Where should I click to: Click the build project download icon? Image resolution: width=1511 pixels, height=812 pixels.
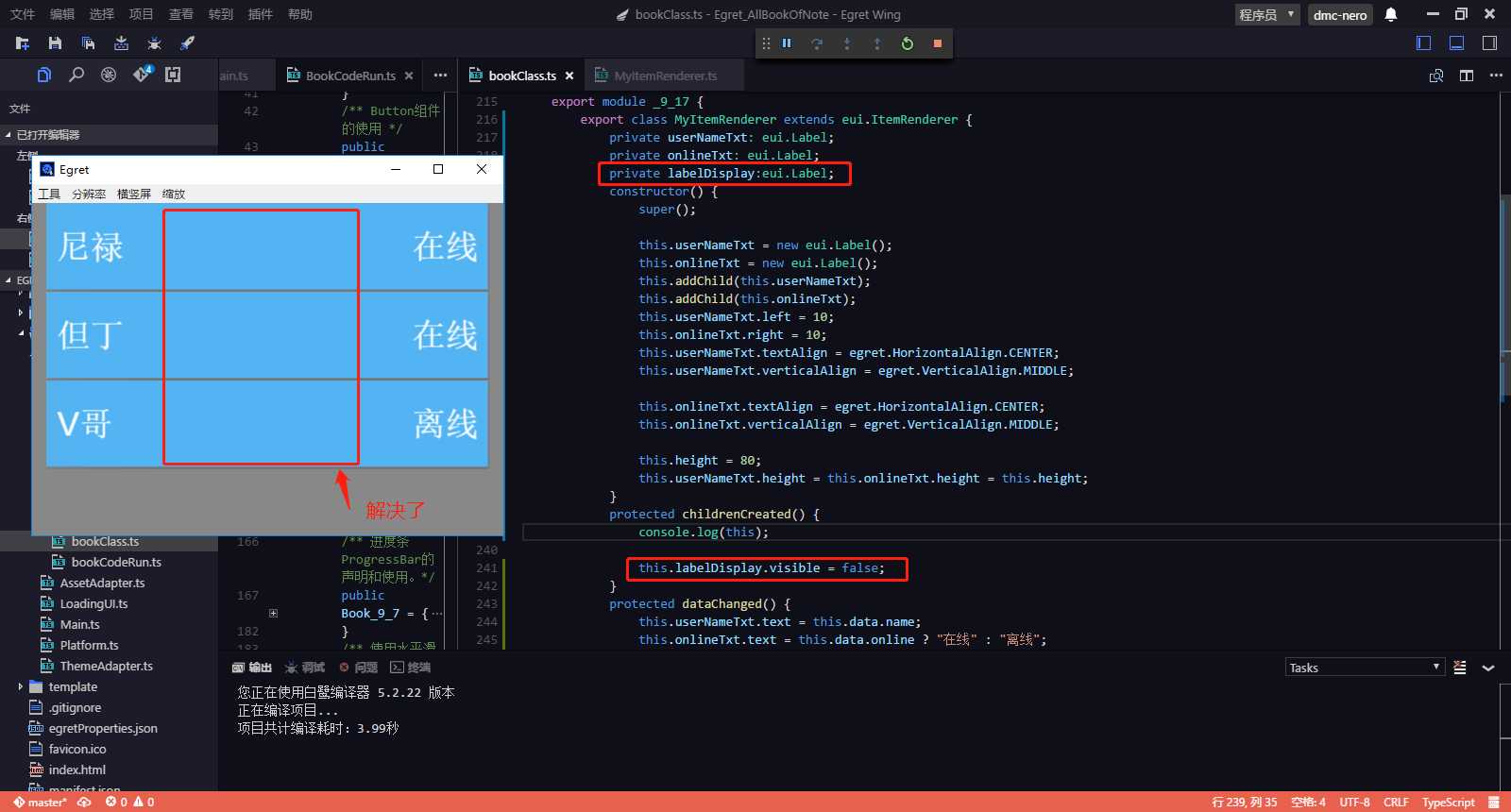121,43
